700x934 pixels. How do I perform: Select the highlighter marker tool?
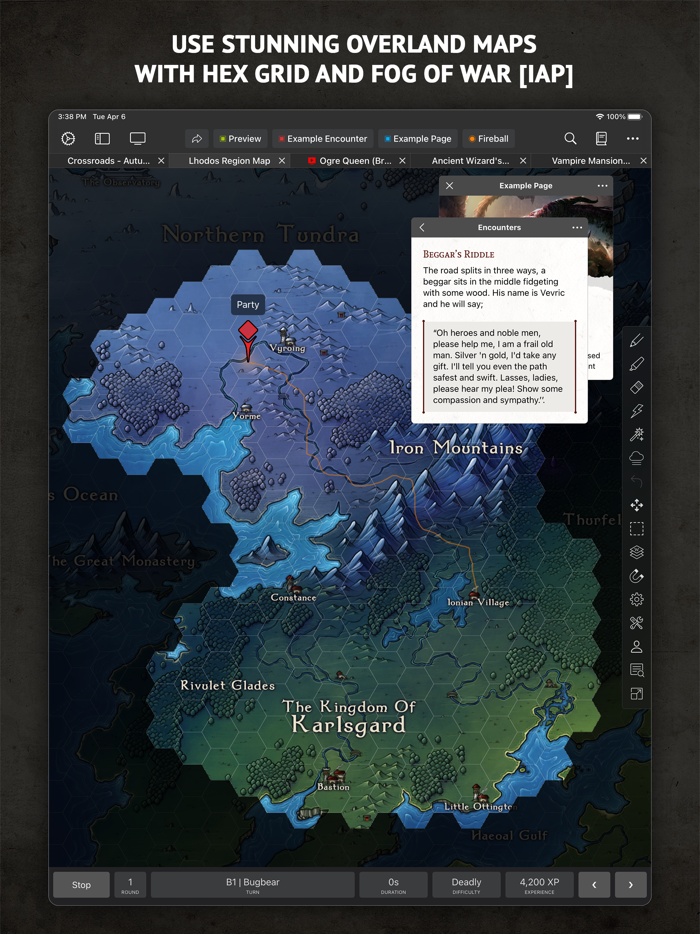pyautogui.click(x=636, y=364)
